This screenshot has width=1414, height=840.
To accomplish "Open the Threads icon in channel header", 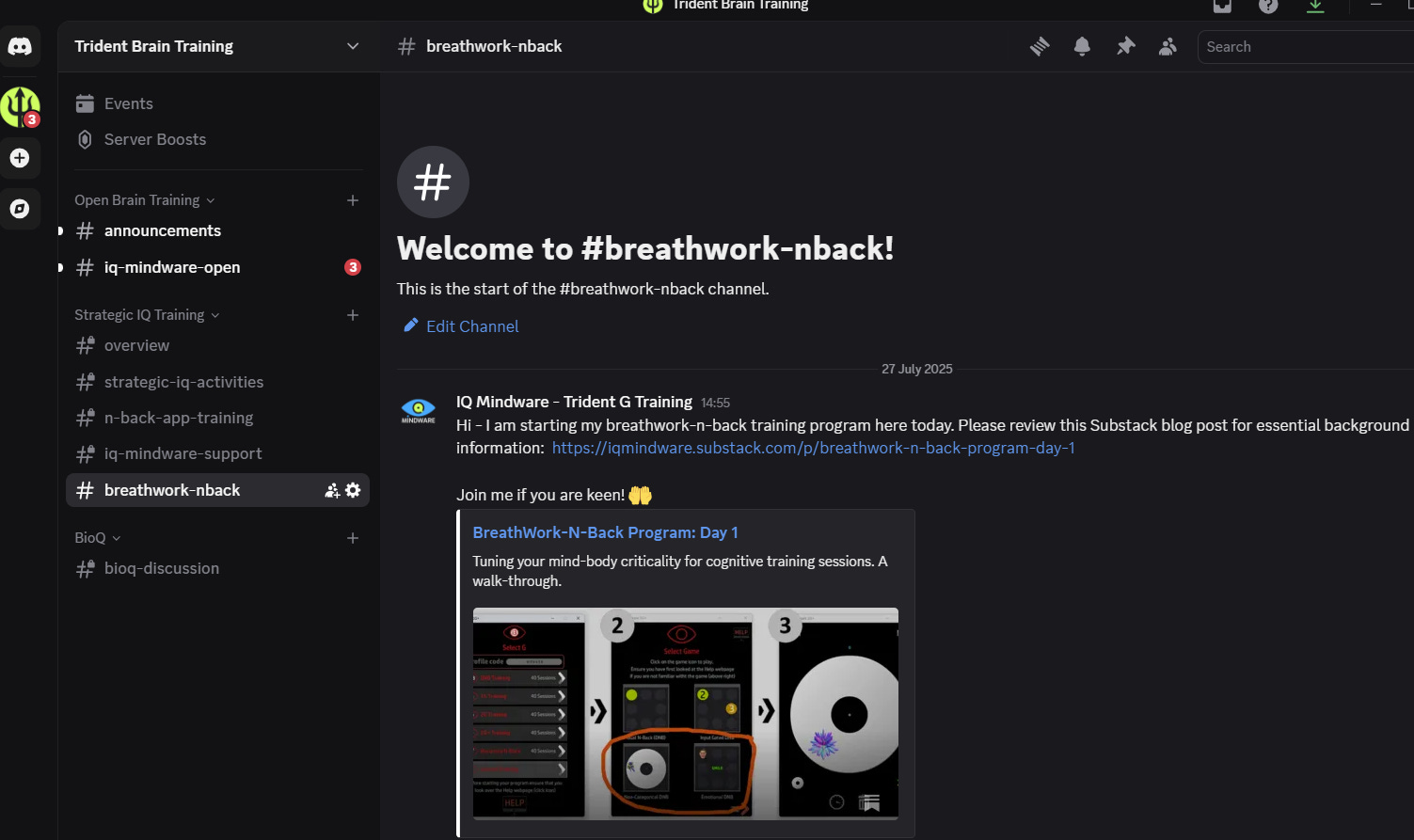I will pyautogui.click(x=1040, y=46).
